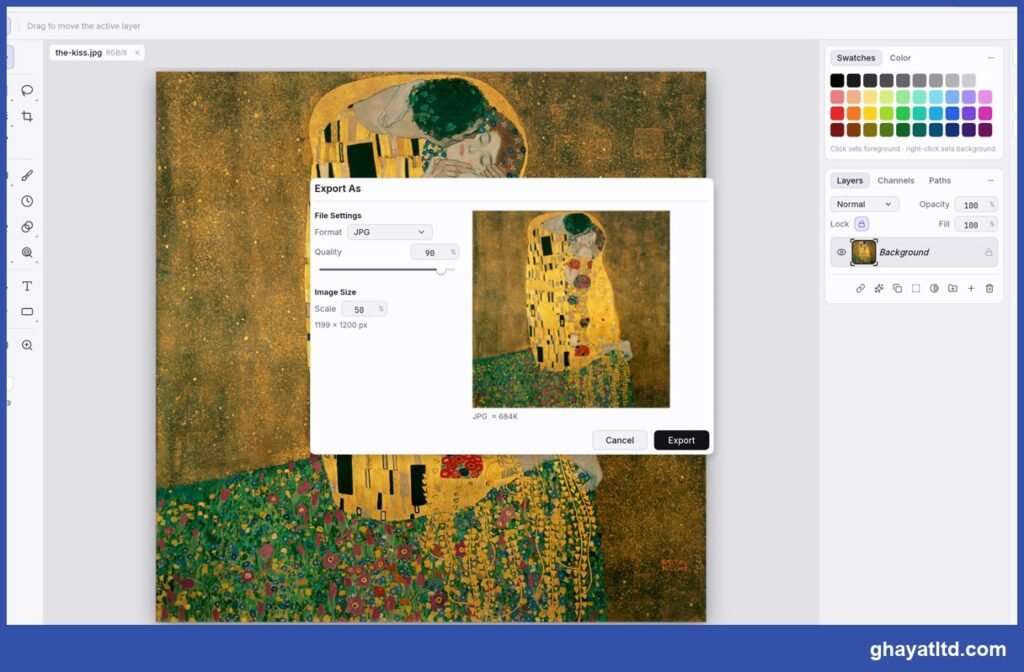This screenshot has width=1024, height=672.
Task: Add a new layer with plus icon
Action: [971, 288]
